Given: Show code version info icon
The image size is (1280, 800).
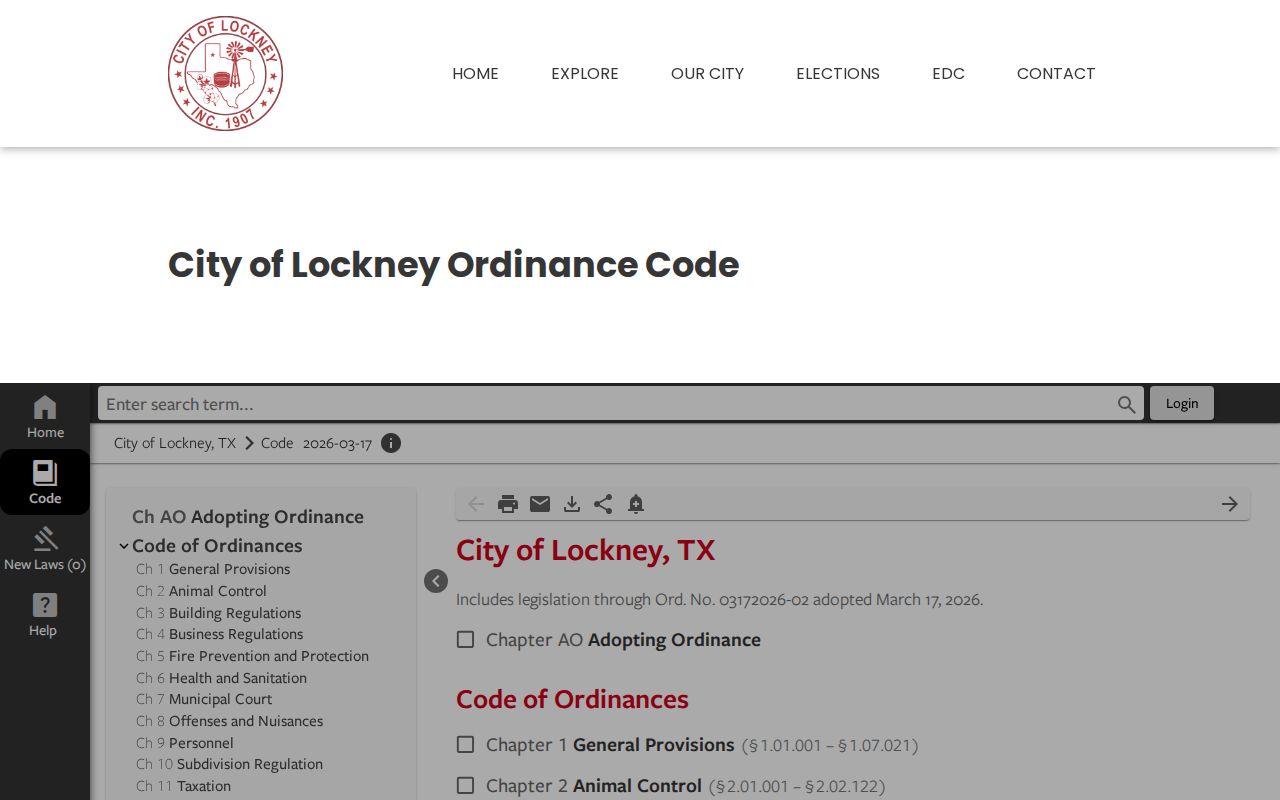Looking at the screenshot, I should tap(391, 443).
